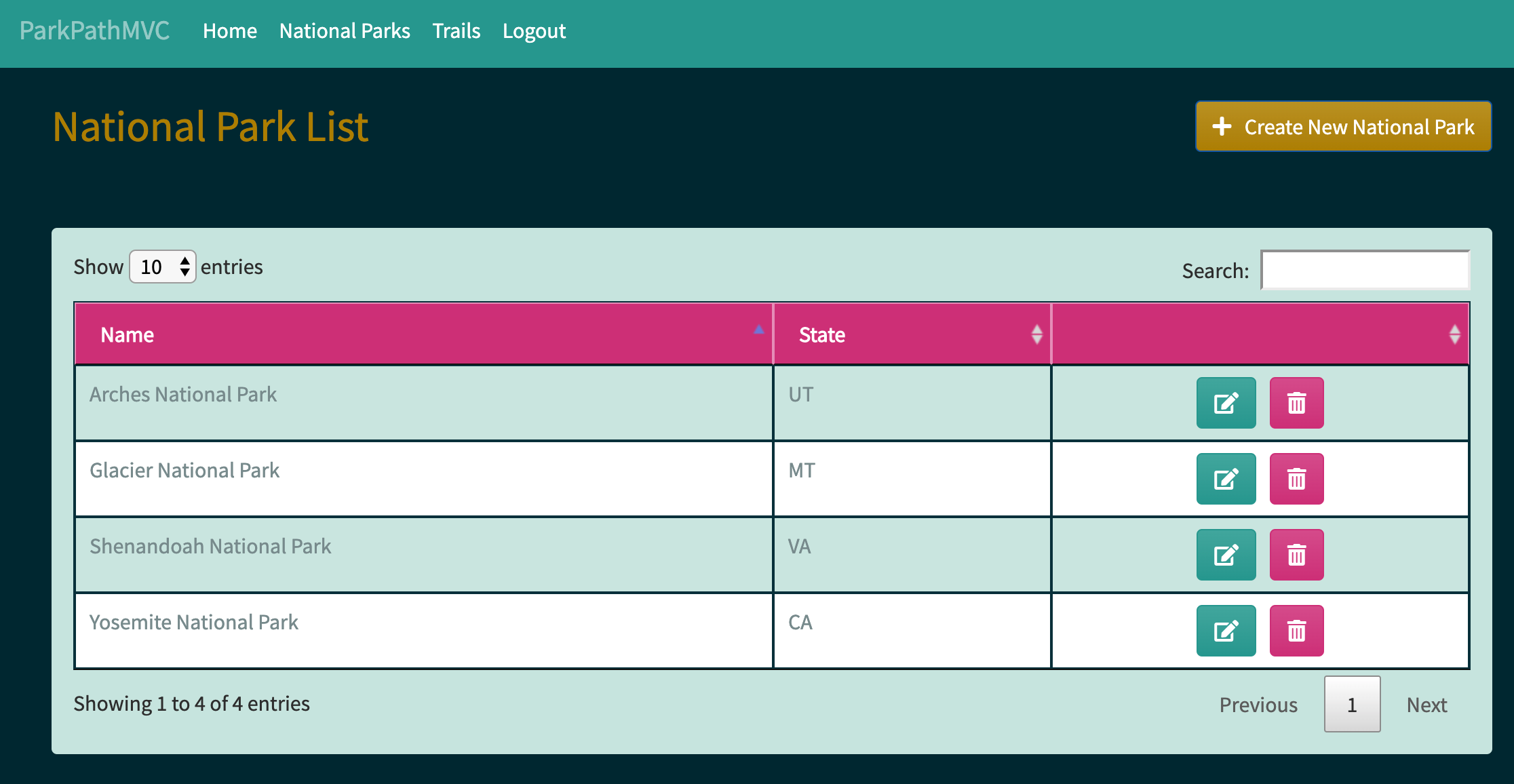The image size is (1514, 784).
Task: Go to the Next page of results
Action: point(1426,705)
